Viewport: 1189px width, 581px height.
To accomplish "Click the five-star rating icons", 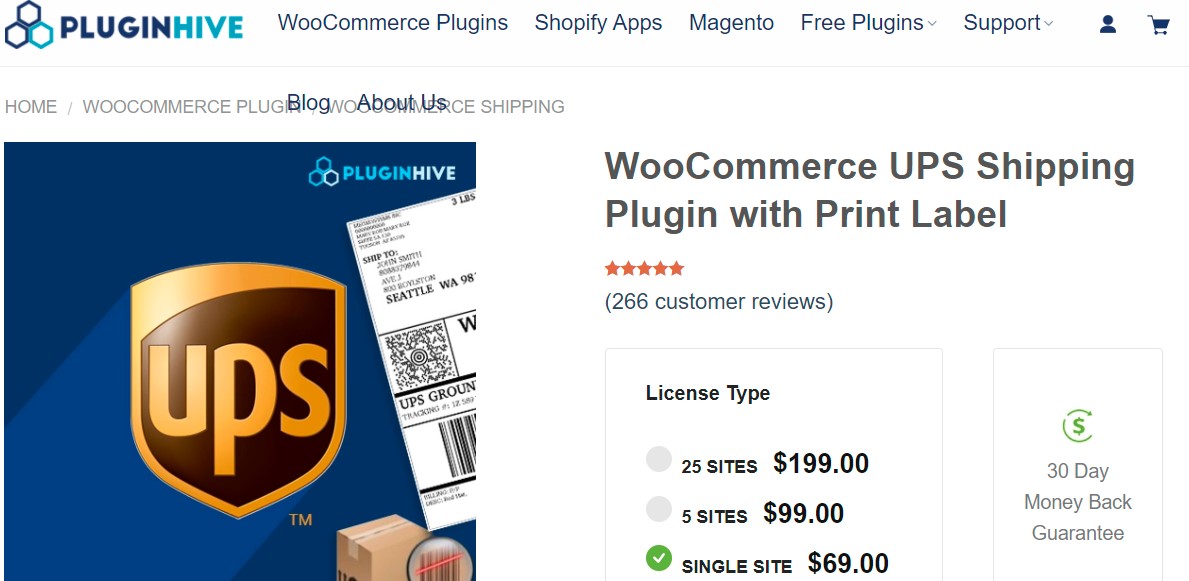I will coord(644,268).
